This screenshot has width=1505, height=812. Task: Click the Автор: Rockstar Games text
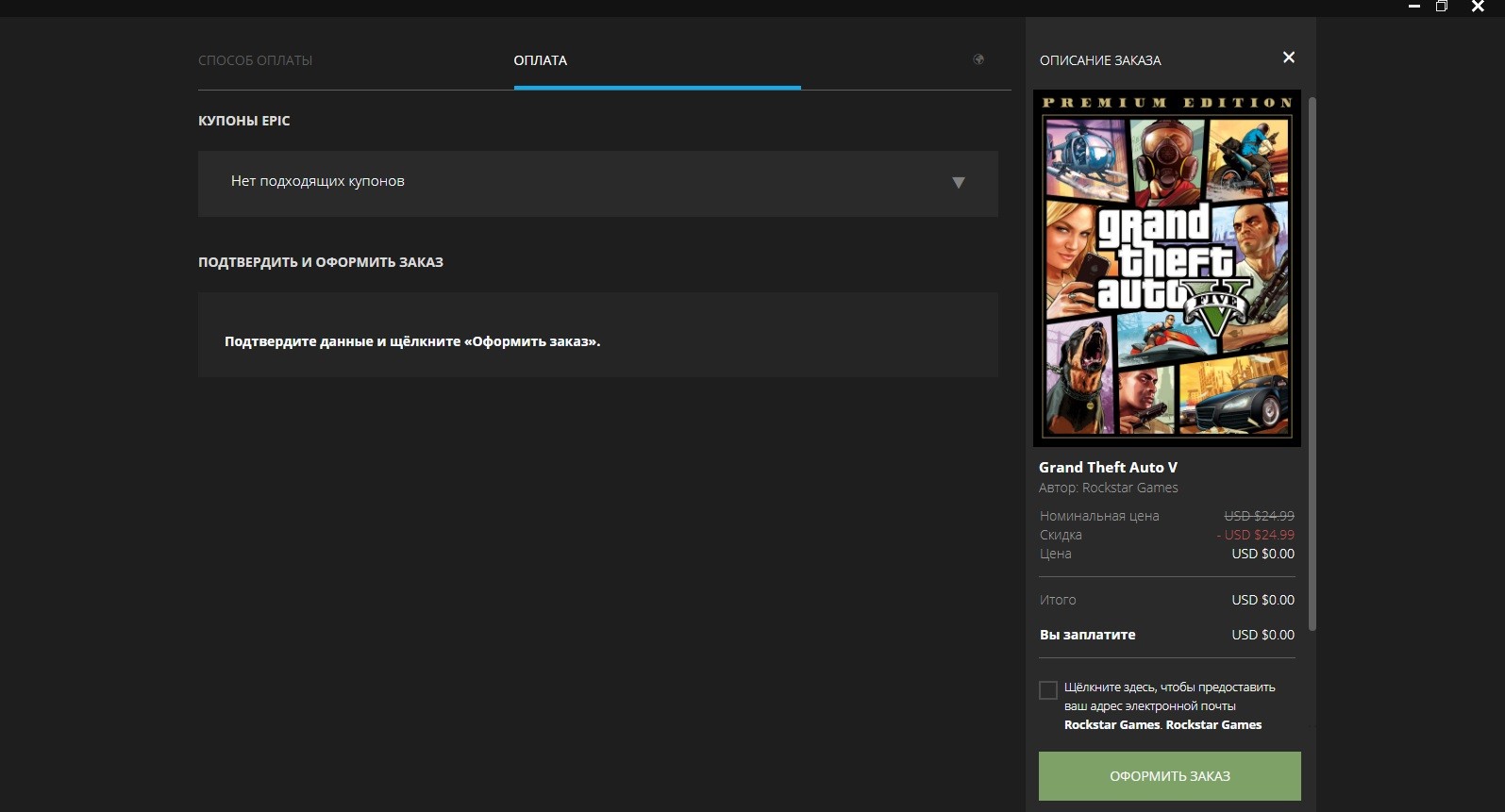(1108, 488)
